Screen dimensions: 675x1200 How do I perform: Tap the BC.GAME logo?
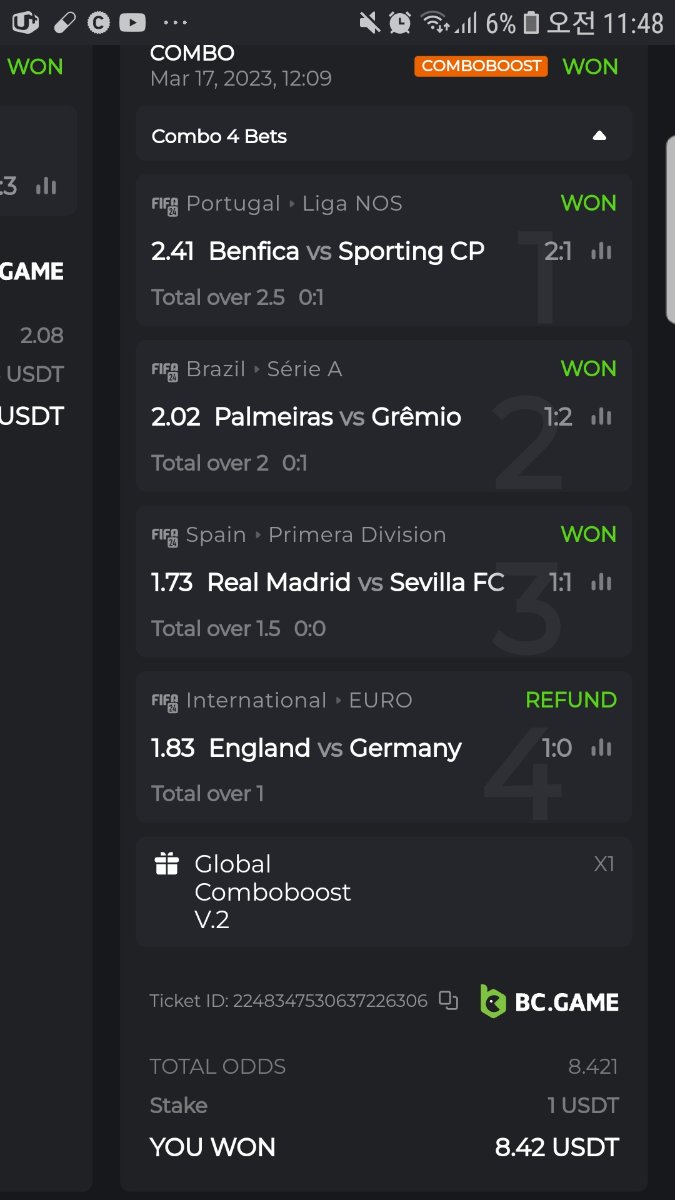click(549, 1001)
